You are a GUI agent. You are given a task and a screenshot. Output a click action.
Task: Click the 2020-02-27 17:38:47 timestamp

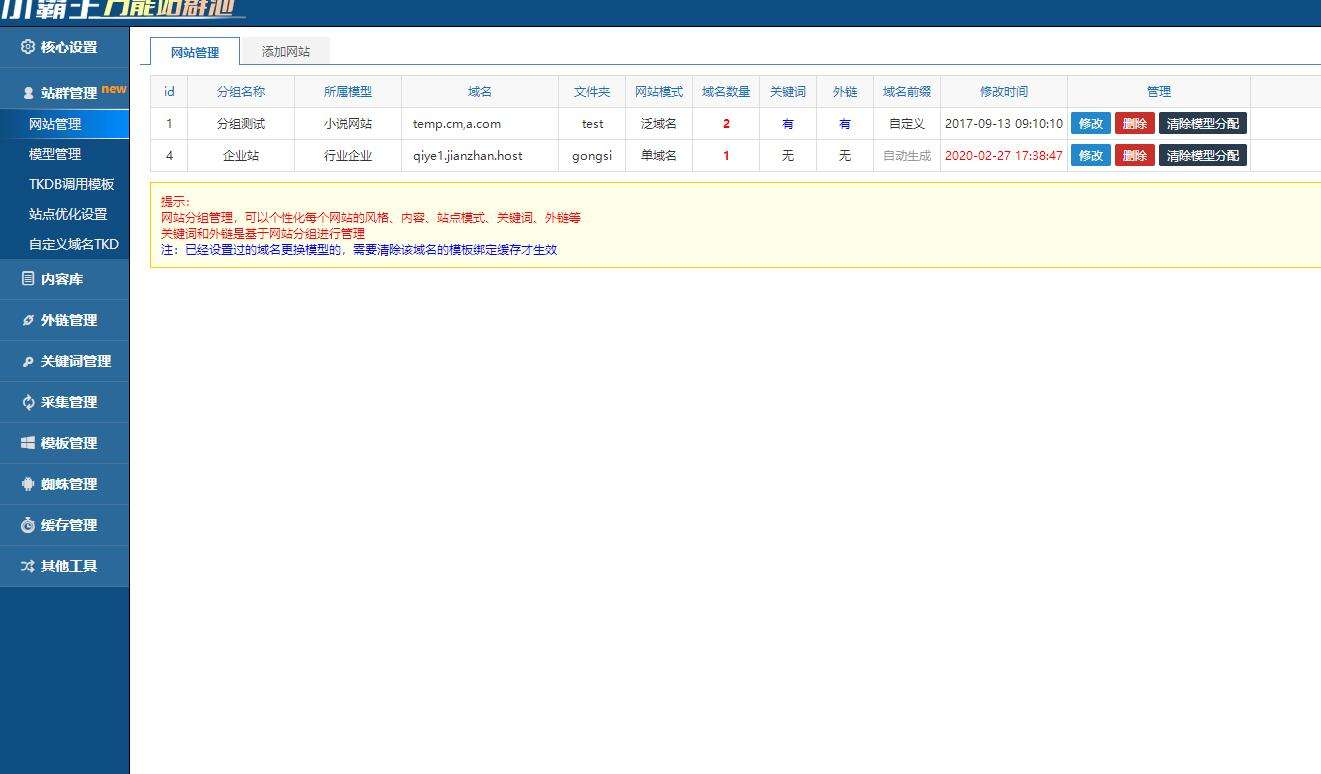(1004, 155)
